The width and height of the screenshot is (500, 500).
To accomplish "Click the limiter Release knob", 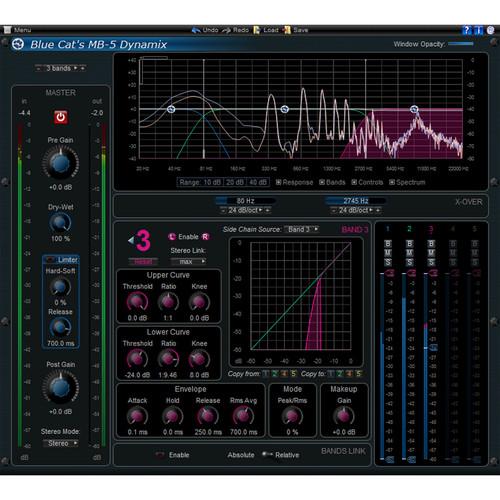I will [x=60, y=327].
